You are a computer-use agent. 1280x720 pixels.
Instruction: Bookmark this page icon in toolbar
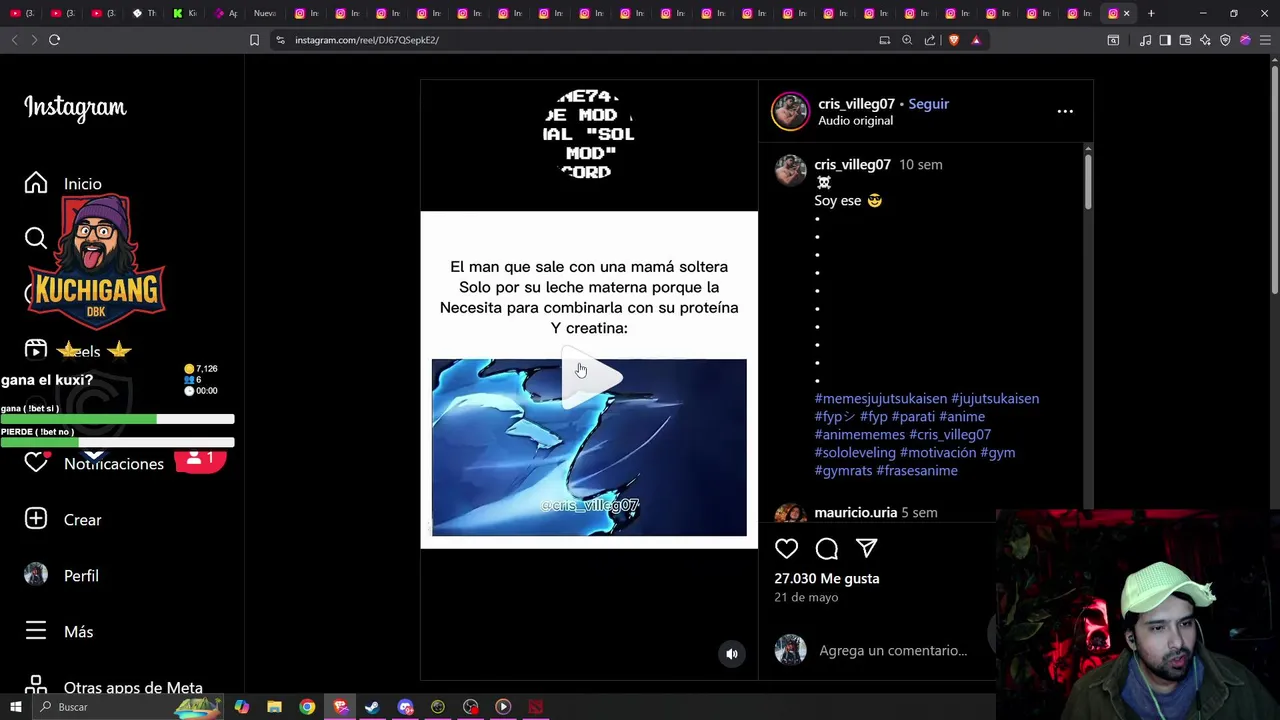point(254,40)
